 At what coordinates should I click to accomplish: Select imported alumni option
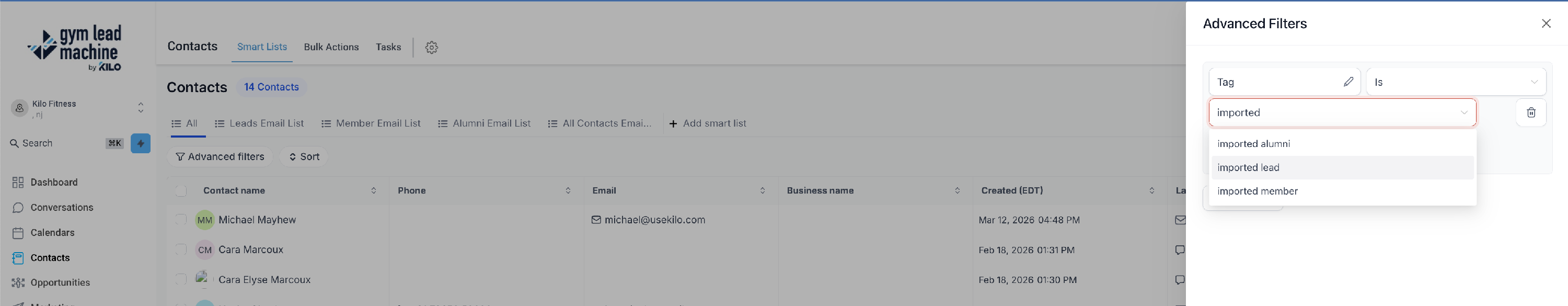pos(1342,144)
